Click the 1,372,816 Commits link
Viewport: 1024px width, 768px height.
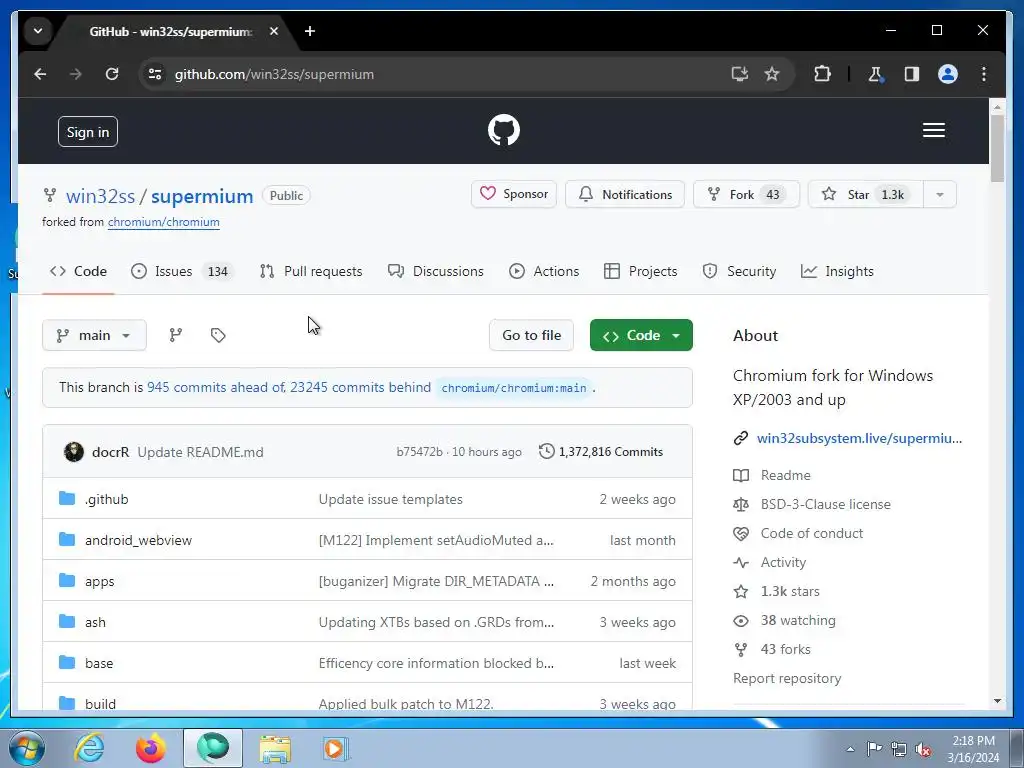click(611, 452)
